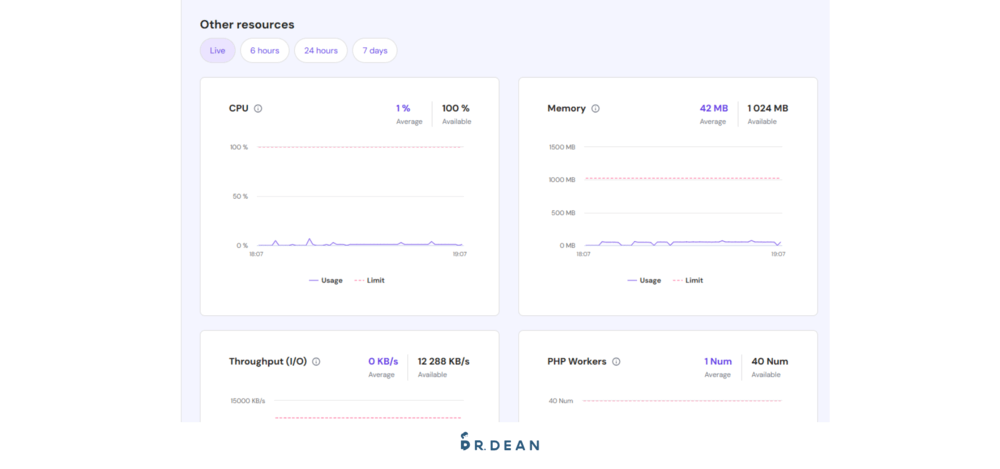Viewport: 1000px width, 469px height.
Task: Click the Memory 42 MB average value
Action: pyautogui.click(x=713, y=108)
